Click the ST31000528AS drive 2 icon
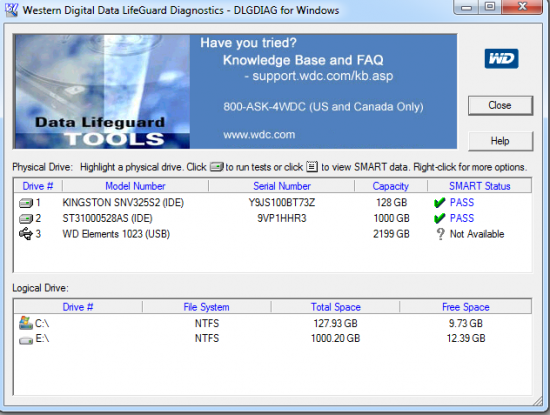Viewport: 550px width, 415px height. click(26, 219)
